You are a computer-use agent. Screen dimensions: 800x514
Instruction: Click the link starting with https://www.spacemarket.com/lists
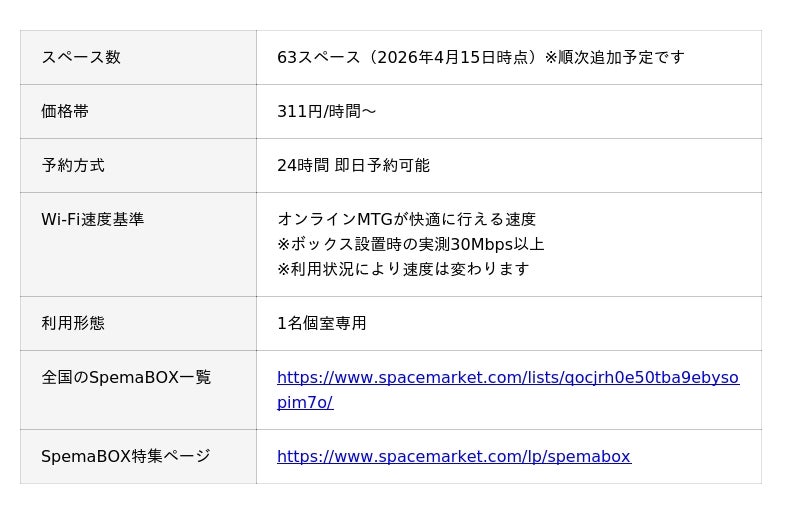coord(507,378)
